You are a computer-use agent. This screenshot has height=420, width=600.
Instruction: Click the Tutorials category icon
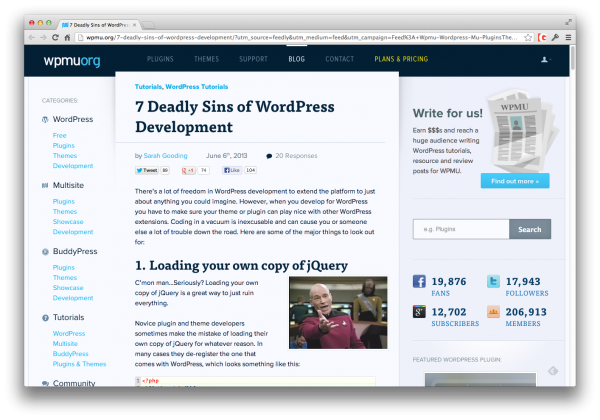pyautogui.click(x=45, y=318)
